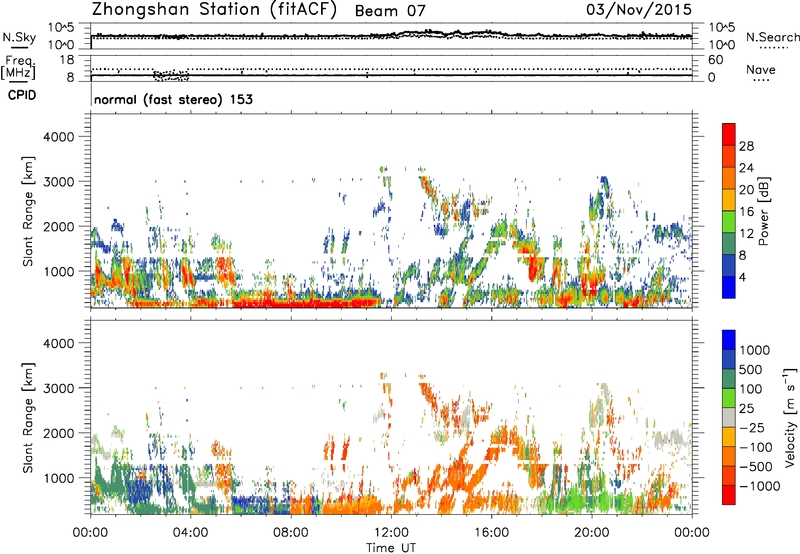Click the gray velocity segment between 25 and -25

click(729, 417)
